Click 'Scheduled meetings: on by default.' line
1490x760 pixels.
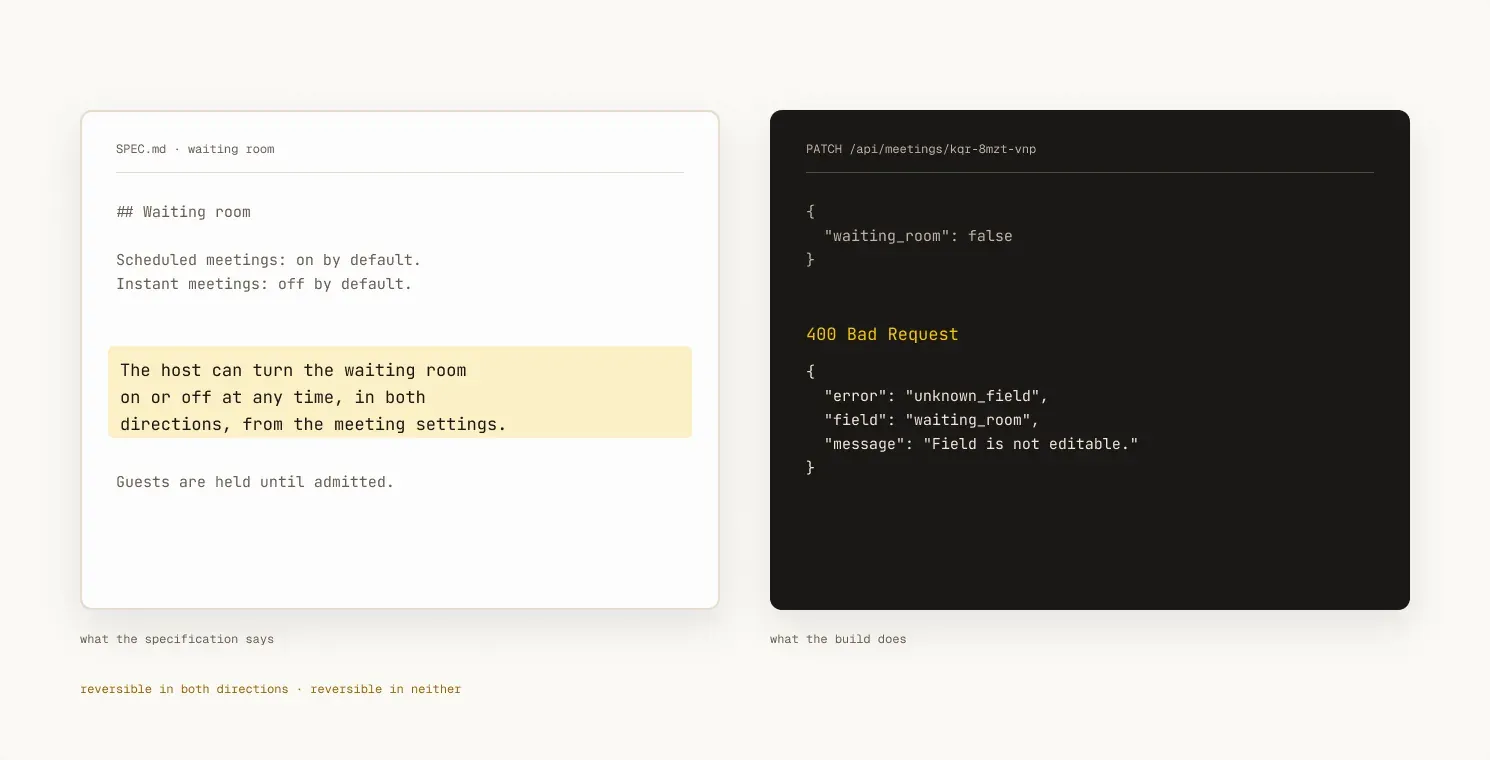click(x=269, y=260)
